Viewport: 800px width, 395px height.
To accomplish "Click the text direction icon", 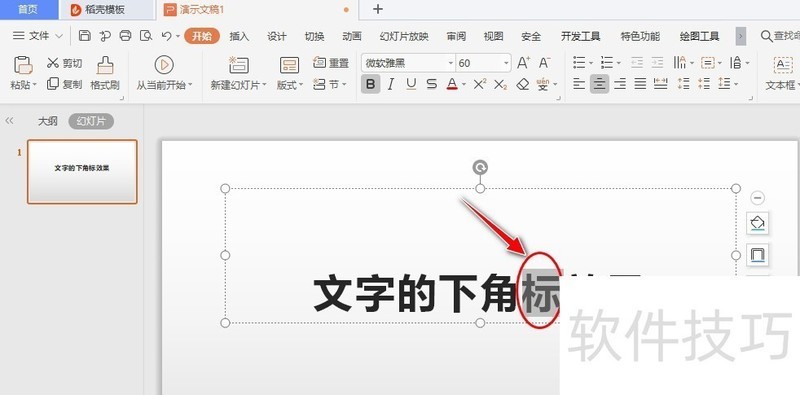I will 680,63.
